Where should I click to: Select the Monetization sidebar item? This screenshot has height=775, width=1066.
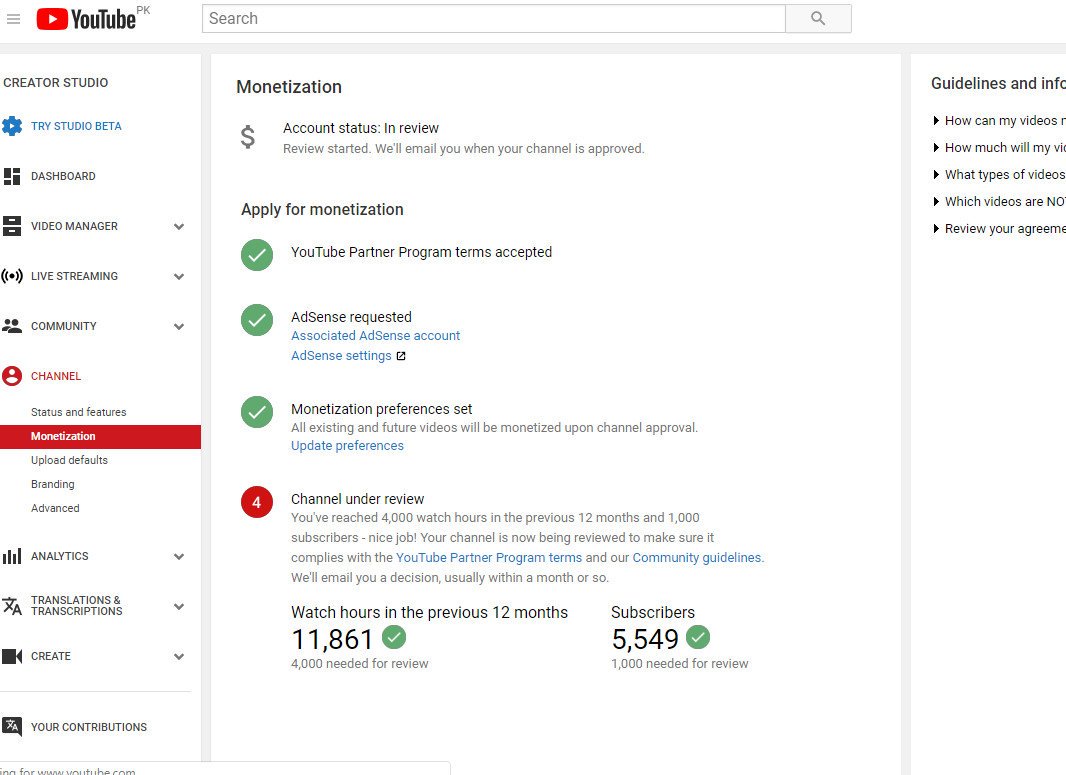[x=101, y=436]
